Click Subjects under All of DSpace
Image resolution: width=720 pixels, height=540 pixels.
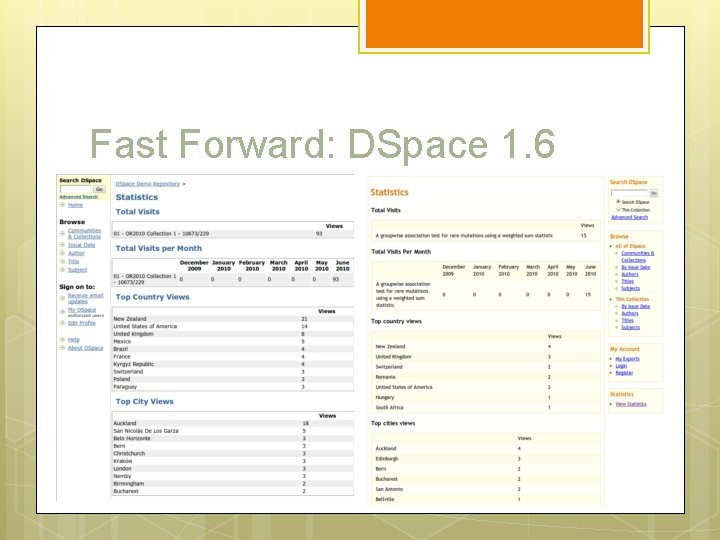click(x=630, y=288)
